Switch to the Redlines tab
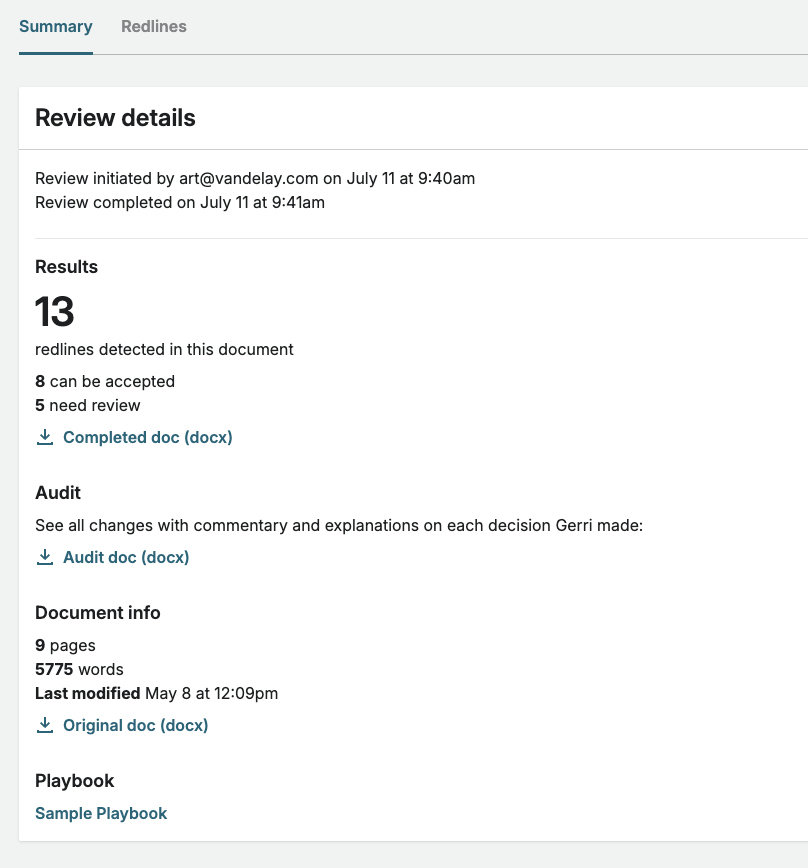This screenshot has width=808, height=868. click(x=154, y=27)
